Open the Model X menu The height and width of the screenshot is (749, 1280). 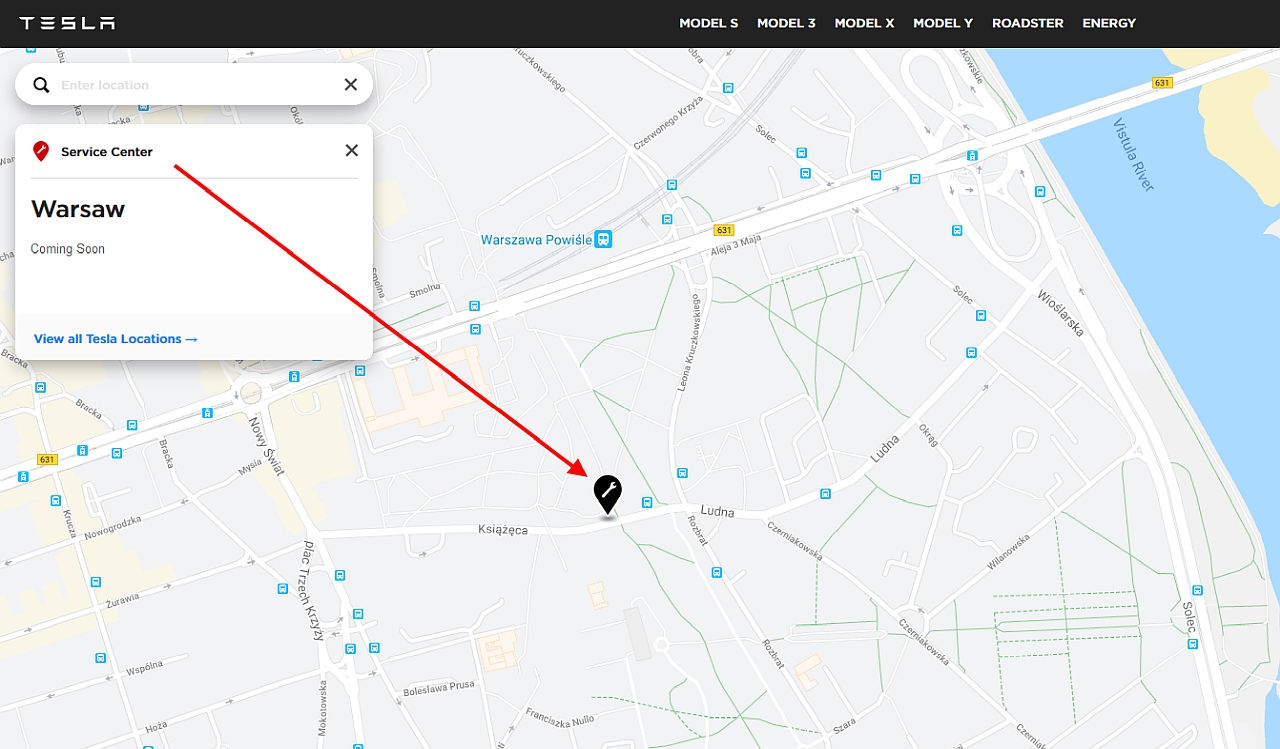coord(864,23)
